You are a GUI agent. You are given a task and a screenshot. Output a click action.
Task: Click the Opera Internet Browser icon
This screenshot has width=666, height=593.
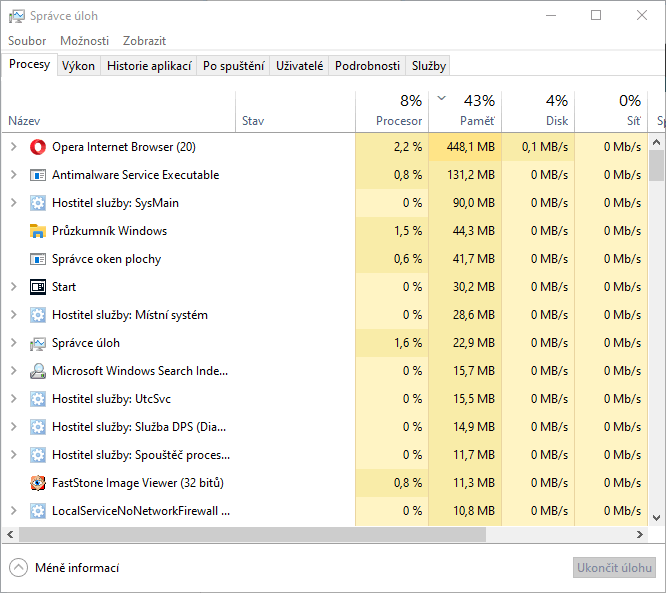(38, 147)
